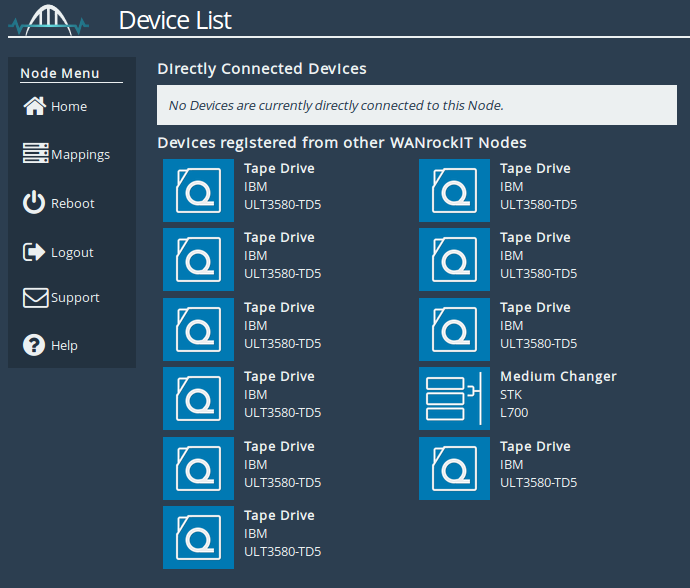Viewport: 690px width, 588px height.
Task: Open the Mappings menu item
Action: 81,155
